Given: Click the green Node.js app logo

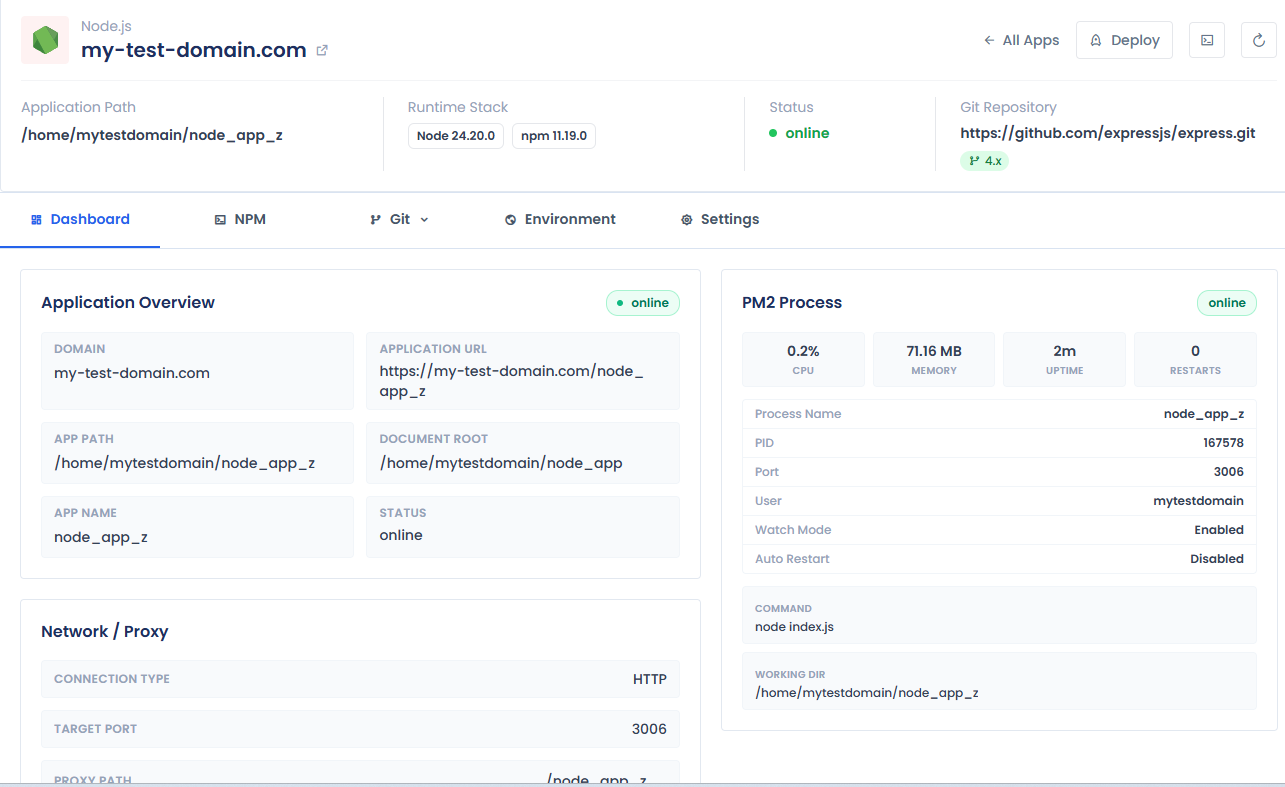Looking at the screenshot, I should 45,40.
